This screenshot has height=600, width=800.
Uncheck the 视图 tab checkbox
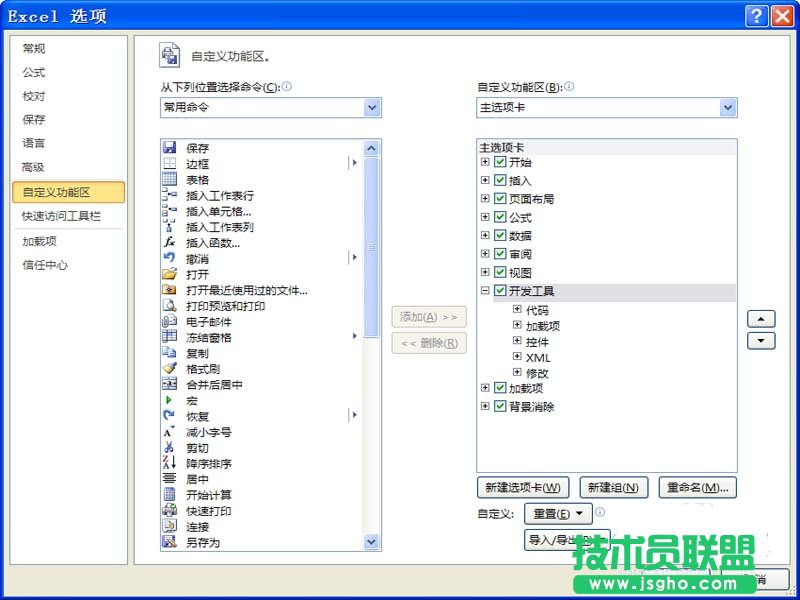500,272
